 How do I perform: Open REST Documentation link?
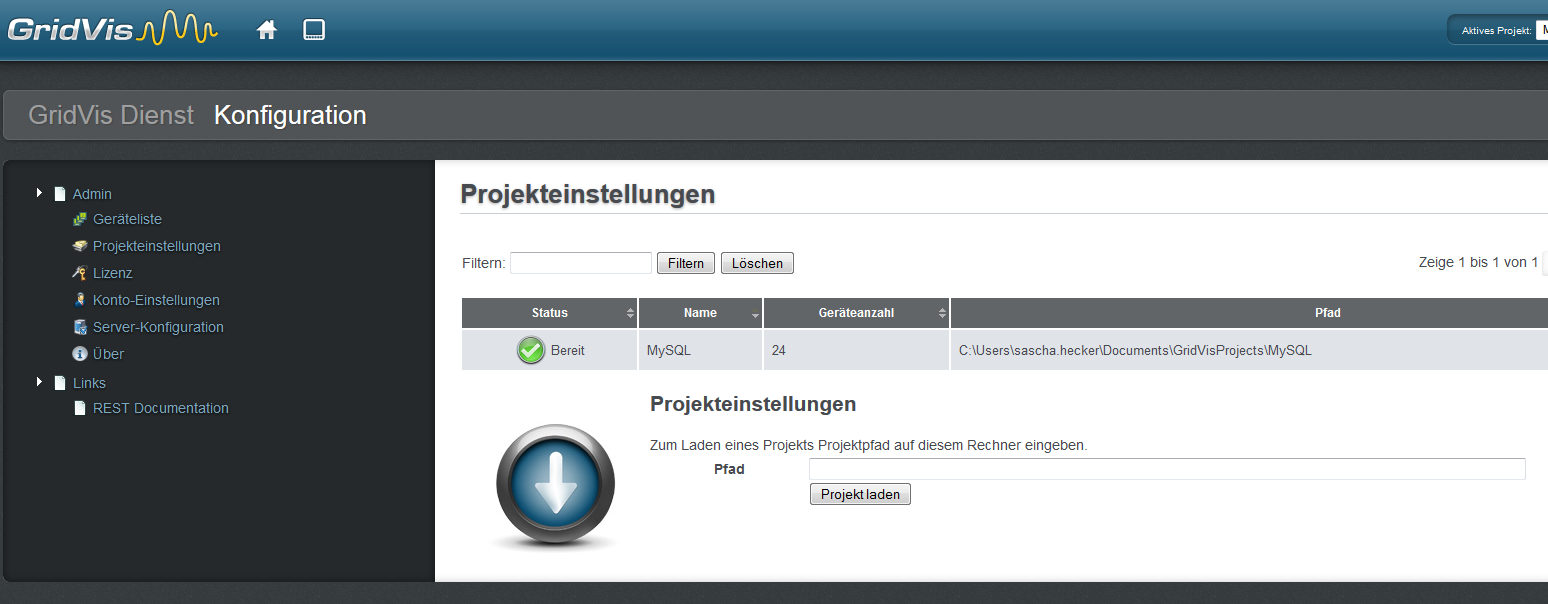pos(160,408)
